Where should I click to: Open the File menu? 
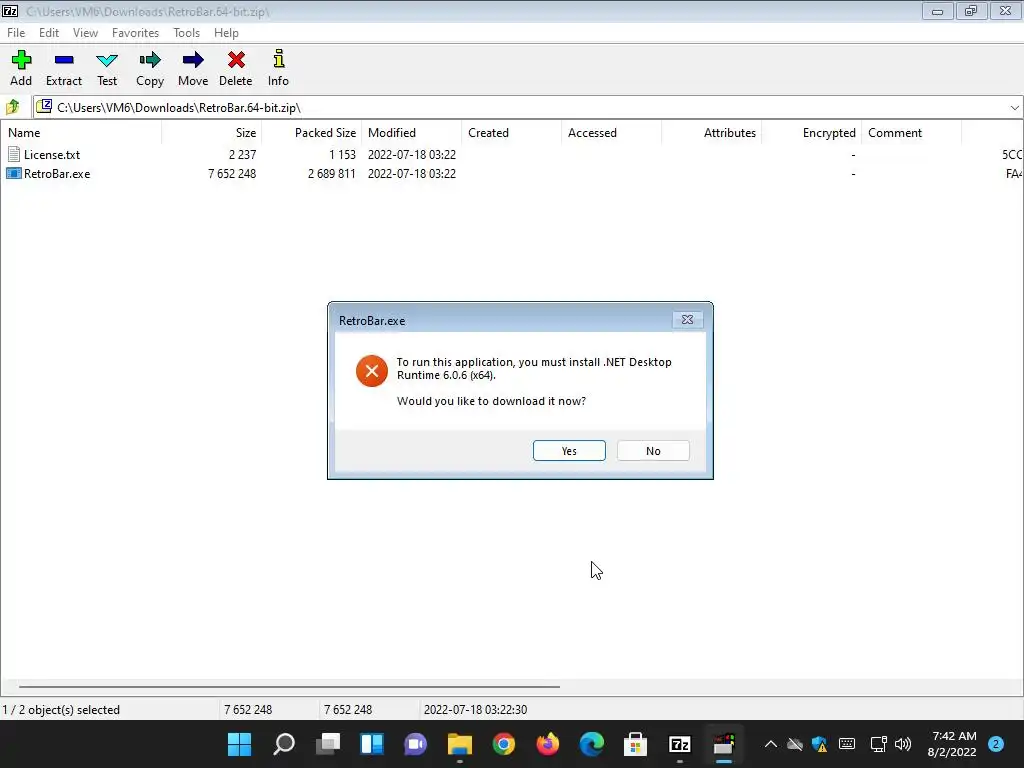coord(16,33)
